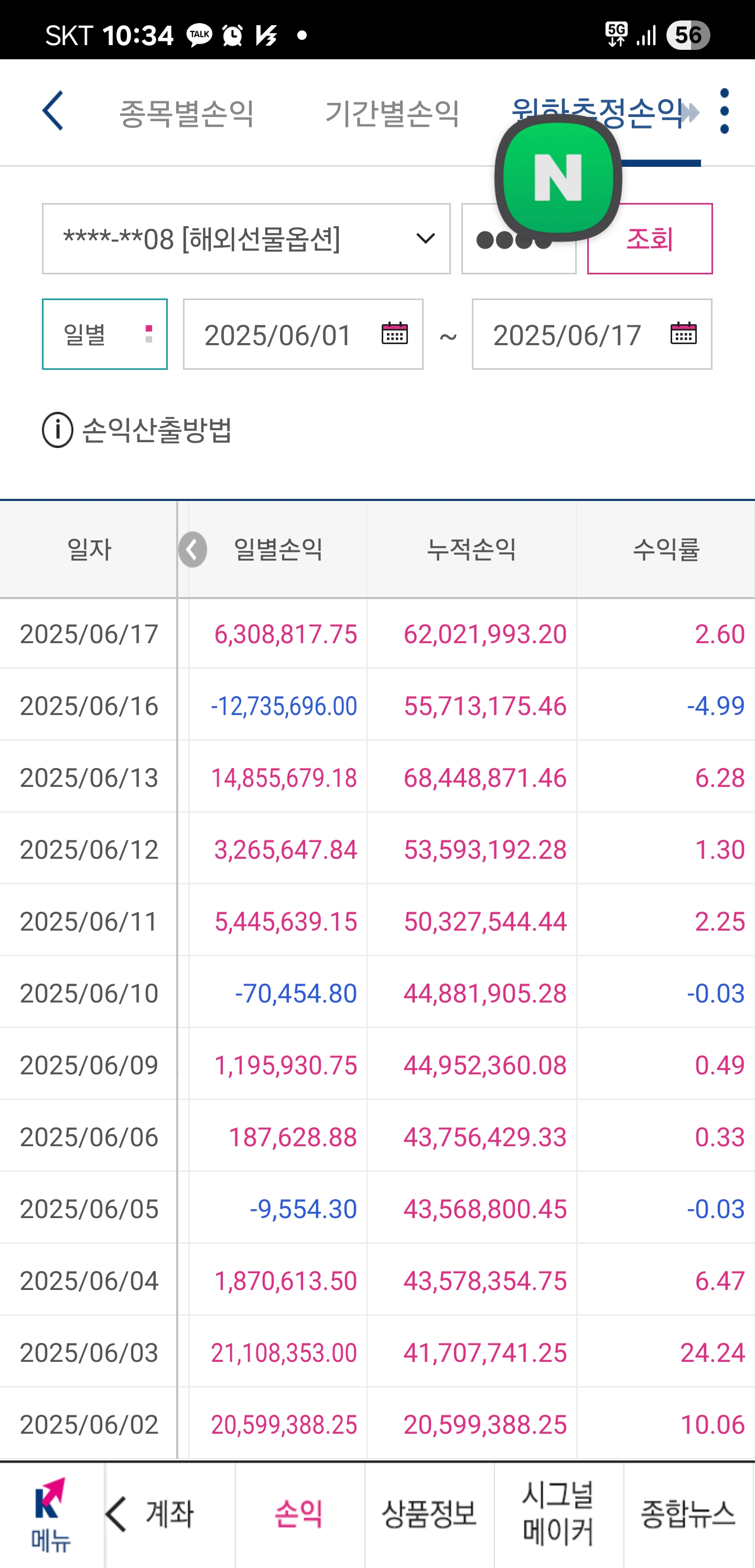Open the 손익산출방법 explanation link

[x=157, y=430]
